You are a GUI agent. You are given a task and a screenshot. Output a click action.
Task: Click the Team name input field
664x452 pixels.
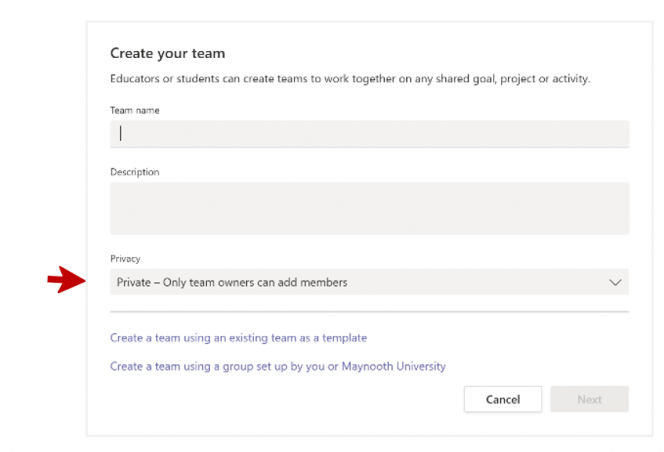[x=369, y=134]
